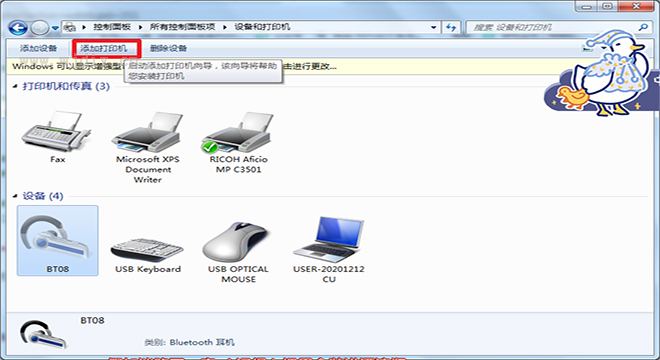Expand arrow after 控制面板 breadcrumb
The image size is (660, 360).
coord(140,27)
